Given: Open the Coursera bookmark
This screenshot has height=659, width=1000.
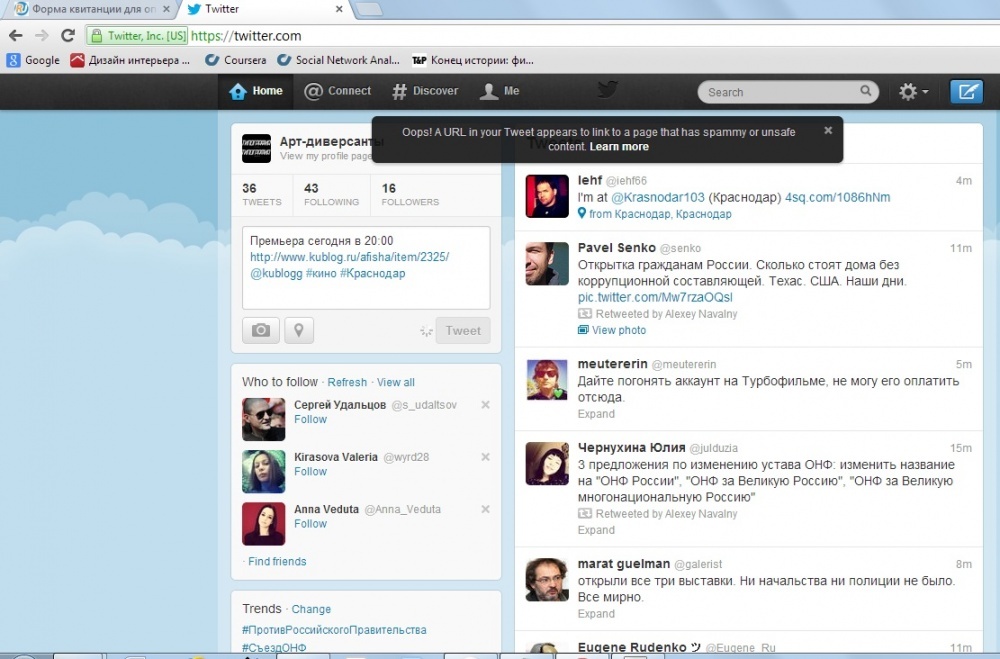Looking at the screenshot, I should (x=235, y=60).
